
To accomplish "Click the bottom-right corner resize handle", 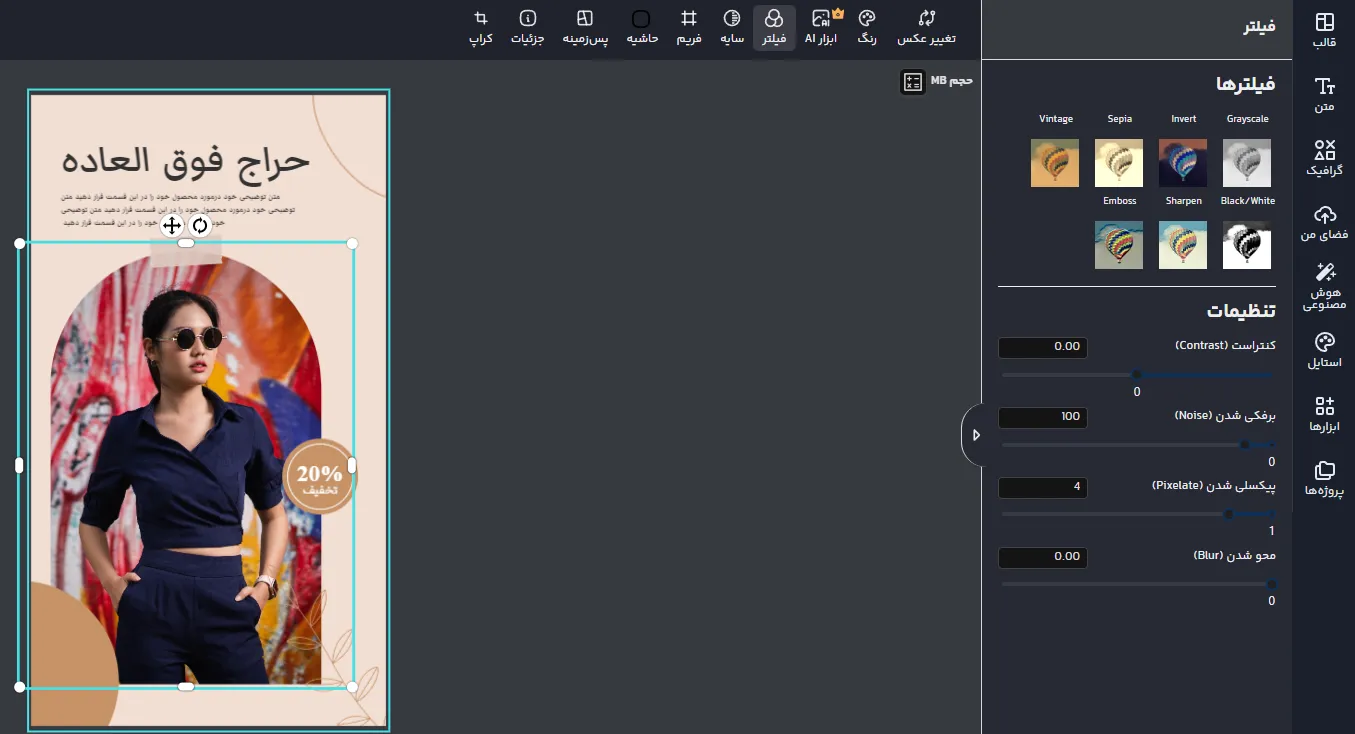I will 352,687.
